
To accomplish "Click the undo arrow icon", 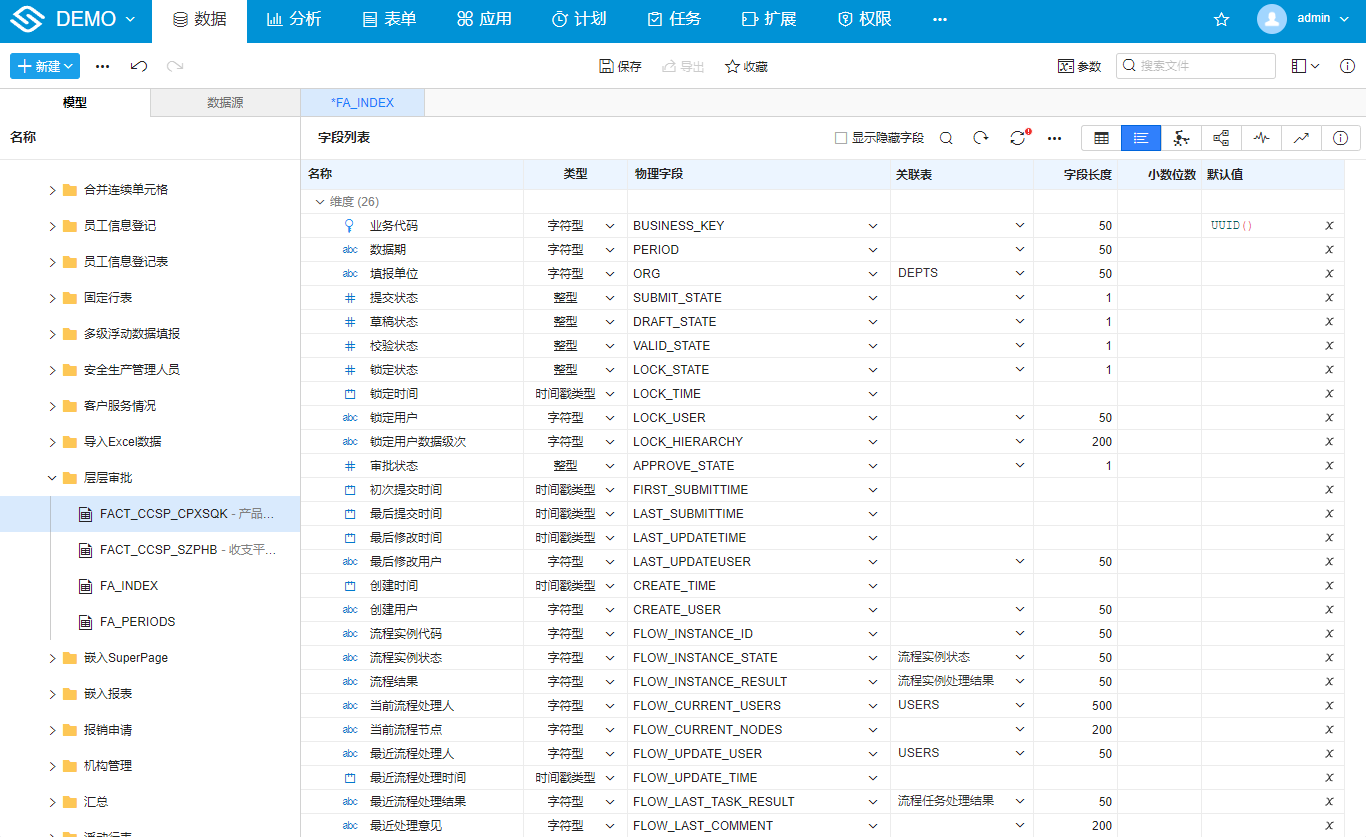I will click(x=140, y=66).
